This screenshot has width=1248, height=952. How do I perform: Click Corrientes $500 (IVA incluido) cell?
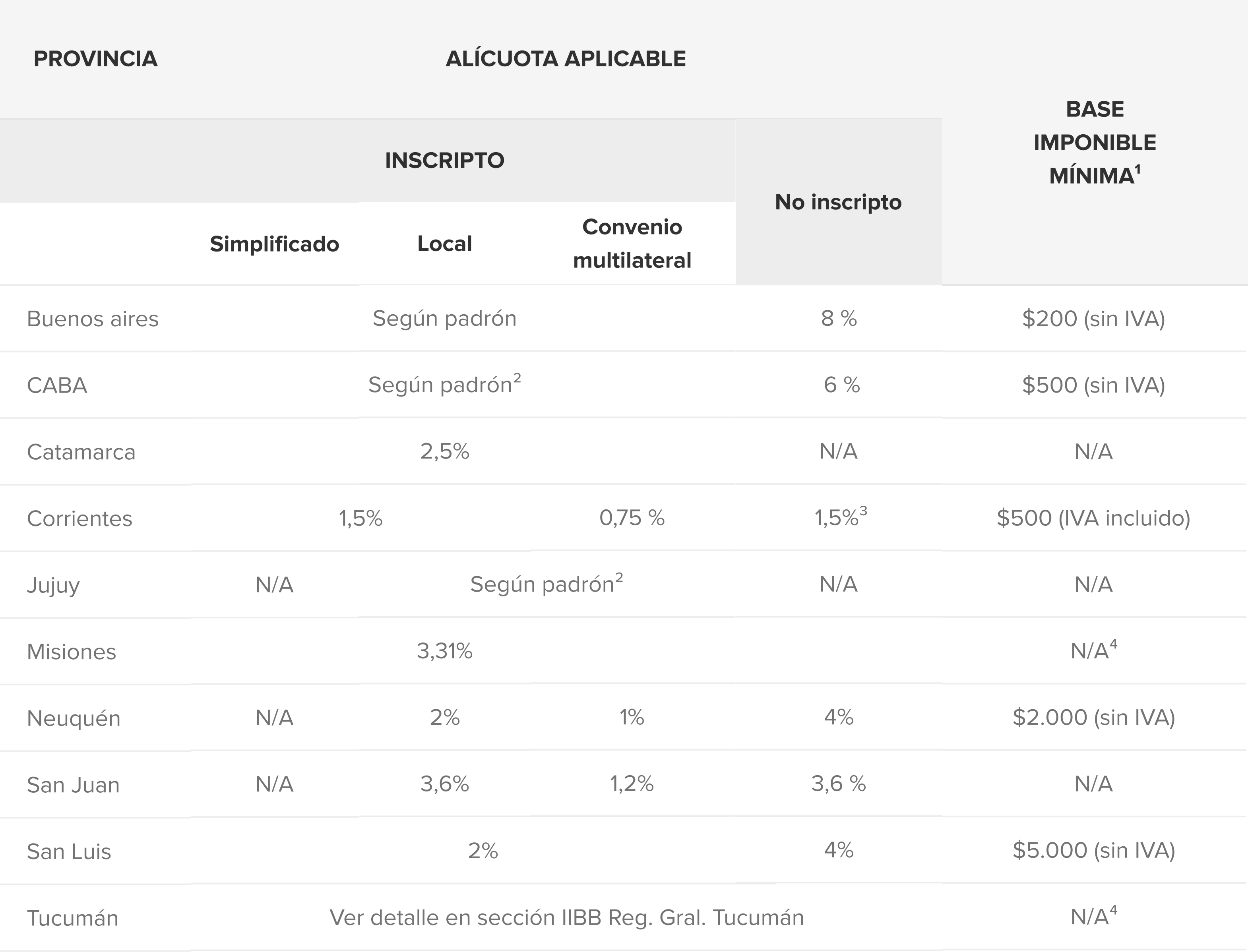click(x=1094, y=519)
